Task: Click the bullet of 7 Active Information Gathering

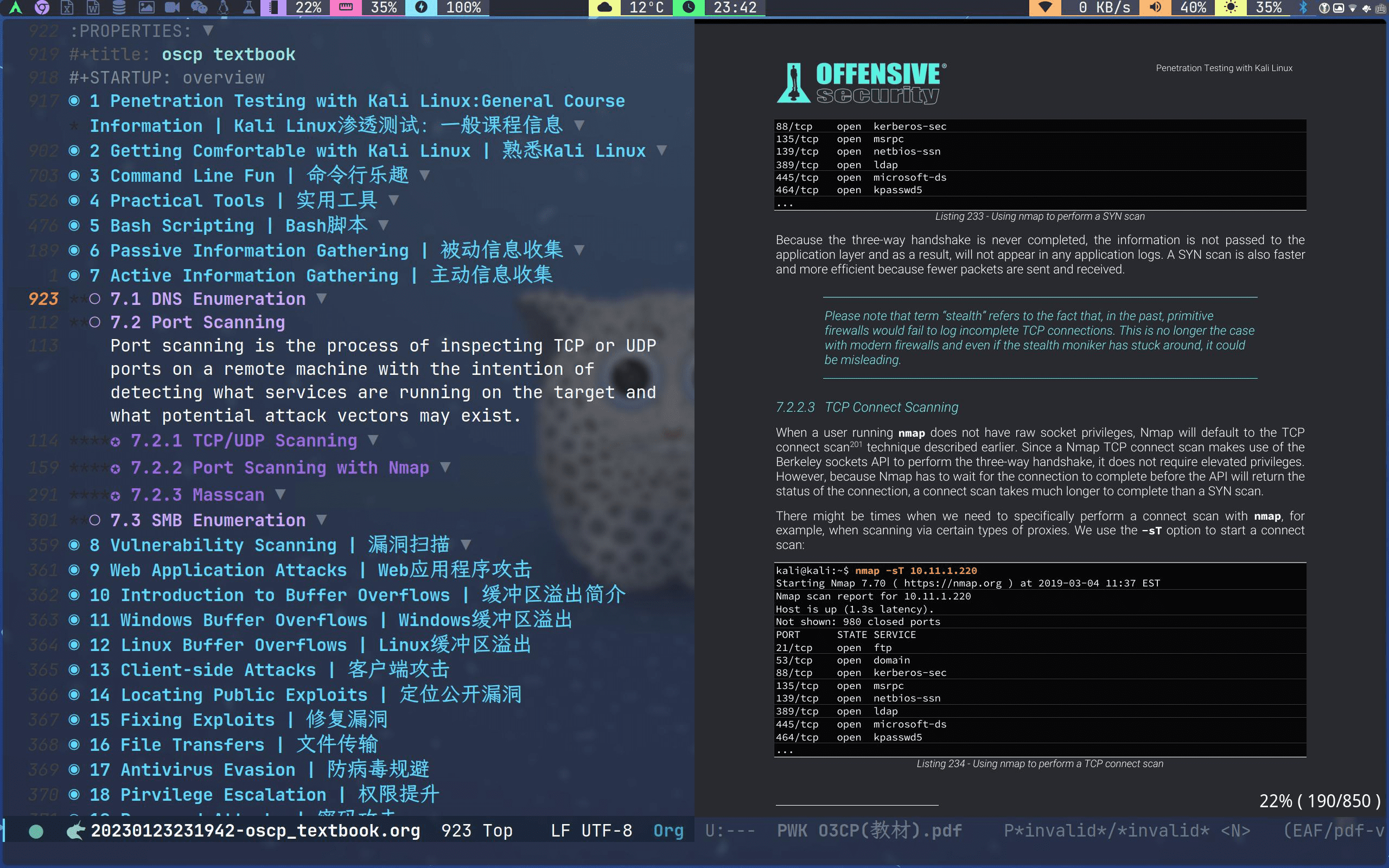Action: click(x=74, y=275)
